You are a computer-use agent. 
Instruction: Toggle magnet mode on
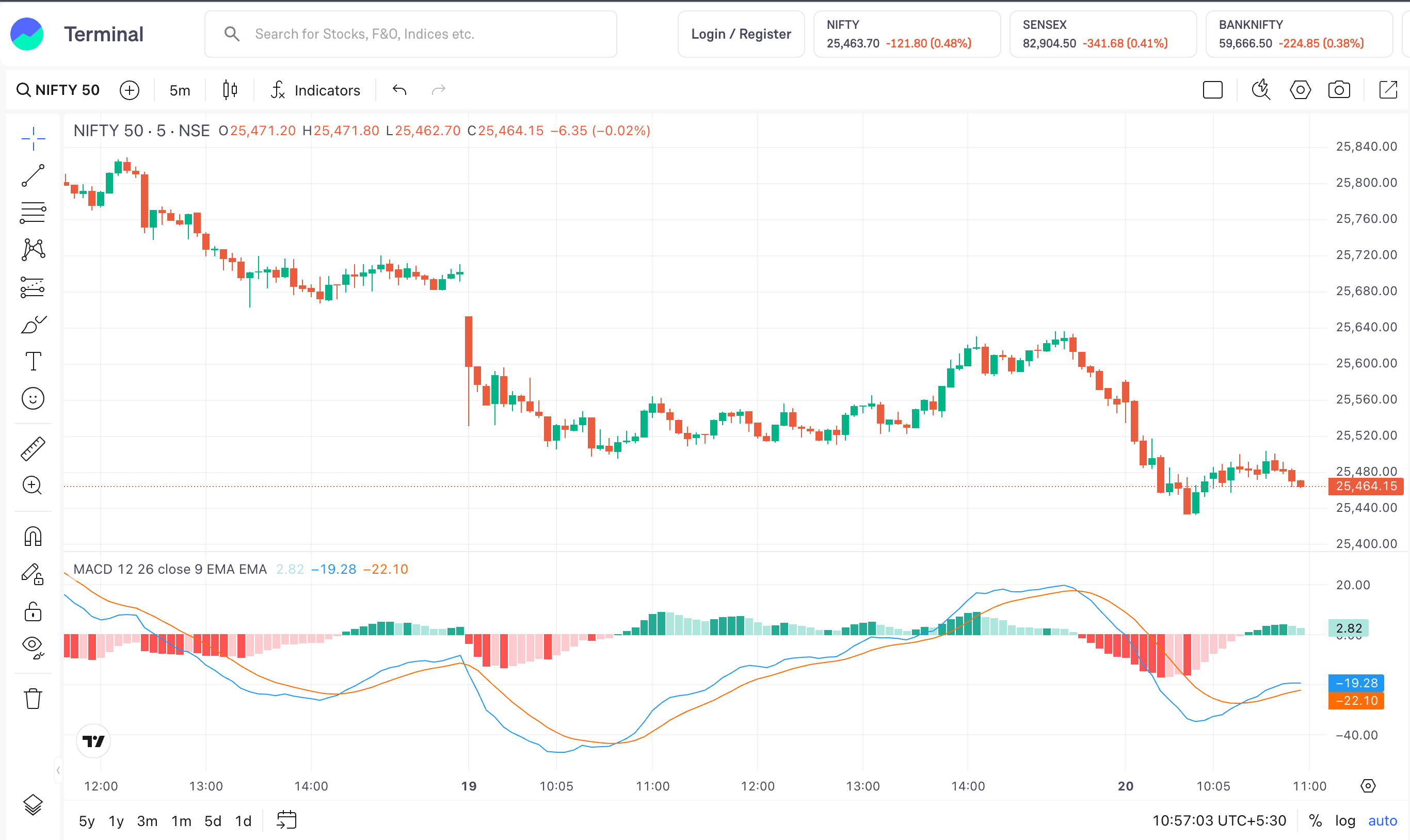click(33, 536)
